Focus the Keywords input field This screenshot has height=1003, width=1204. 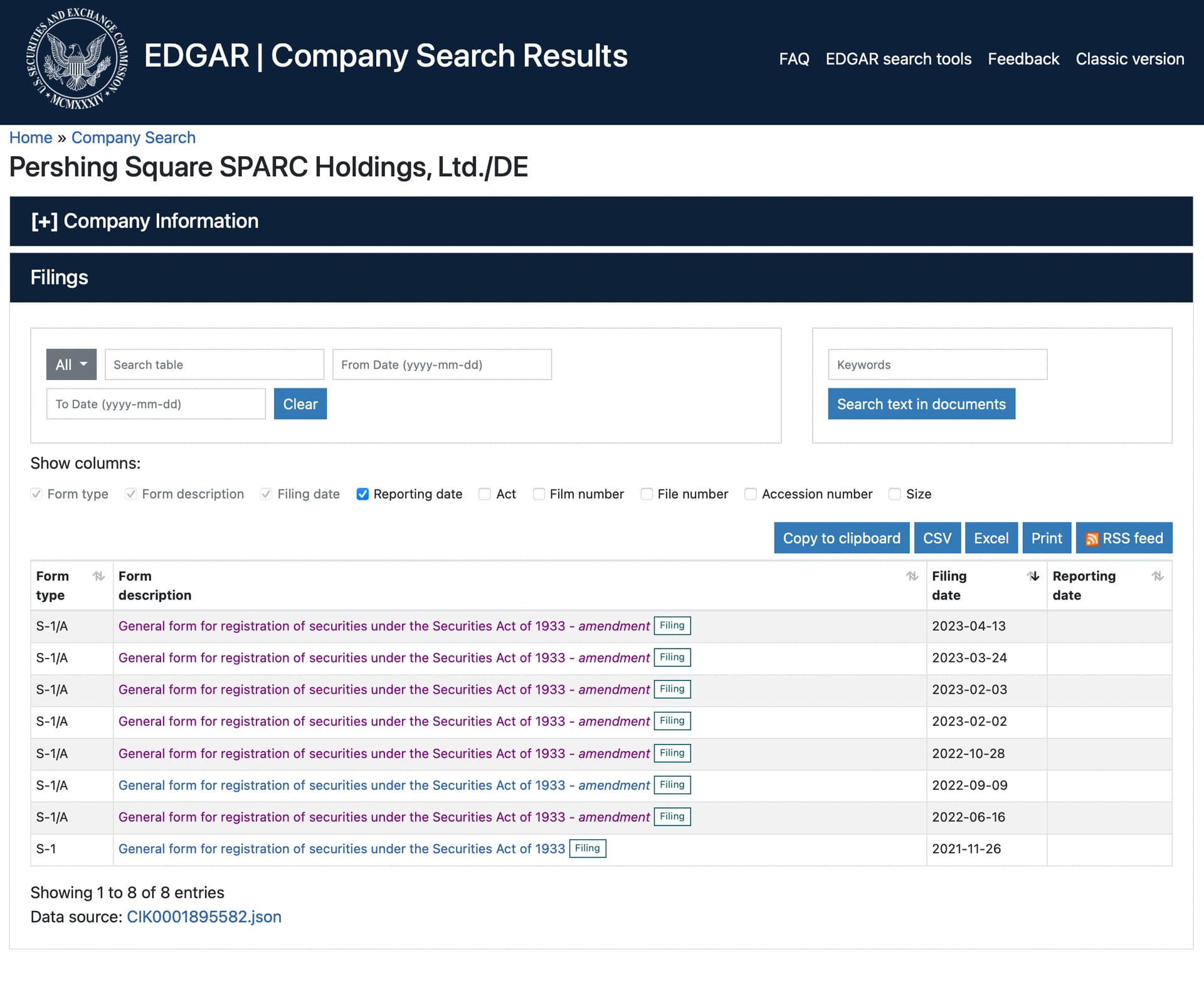click(x=937, y=364)
